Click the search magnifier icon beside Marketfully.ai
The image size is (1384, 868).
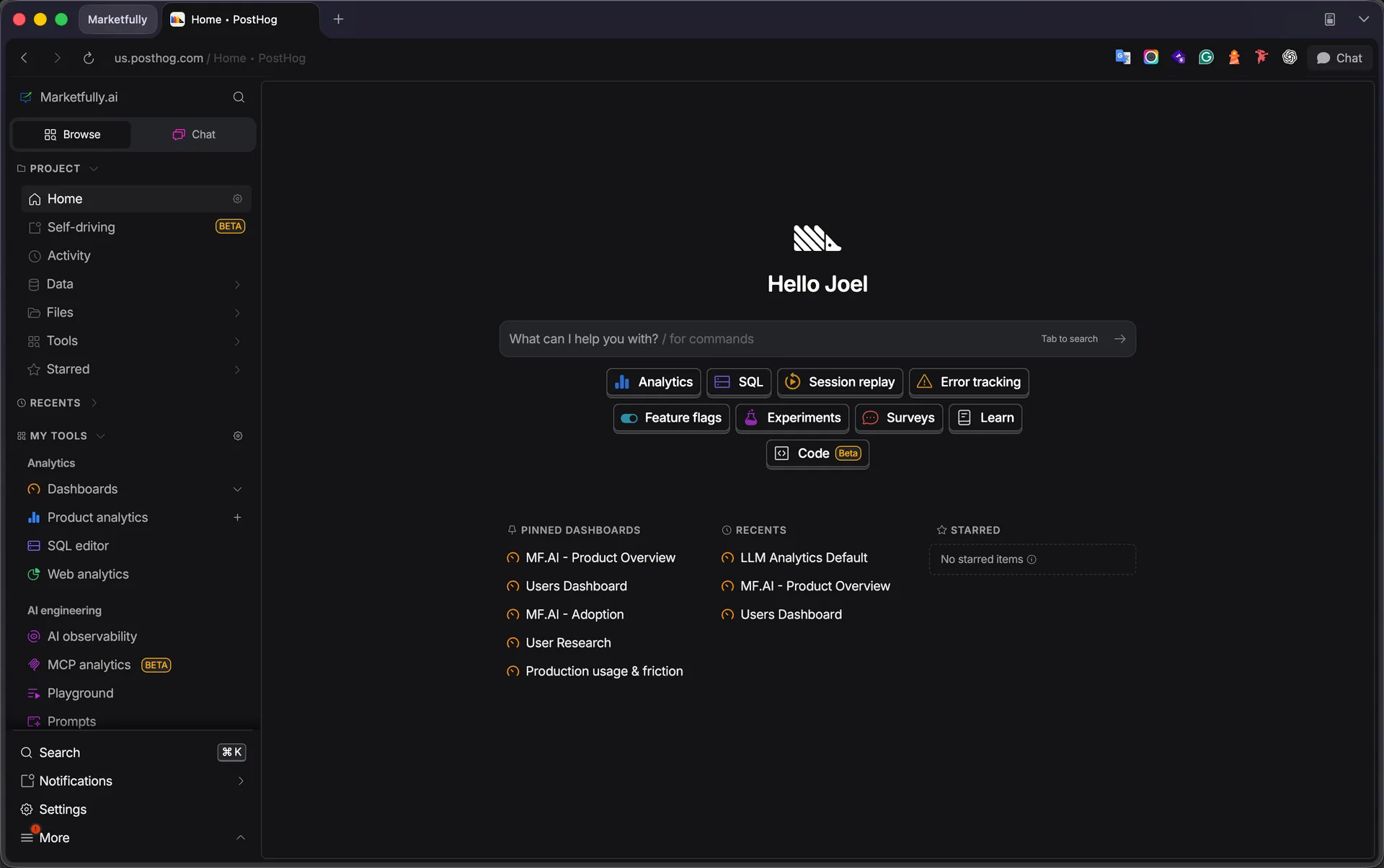239,97
